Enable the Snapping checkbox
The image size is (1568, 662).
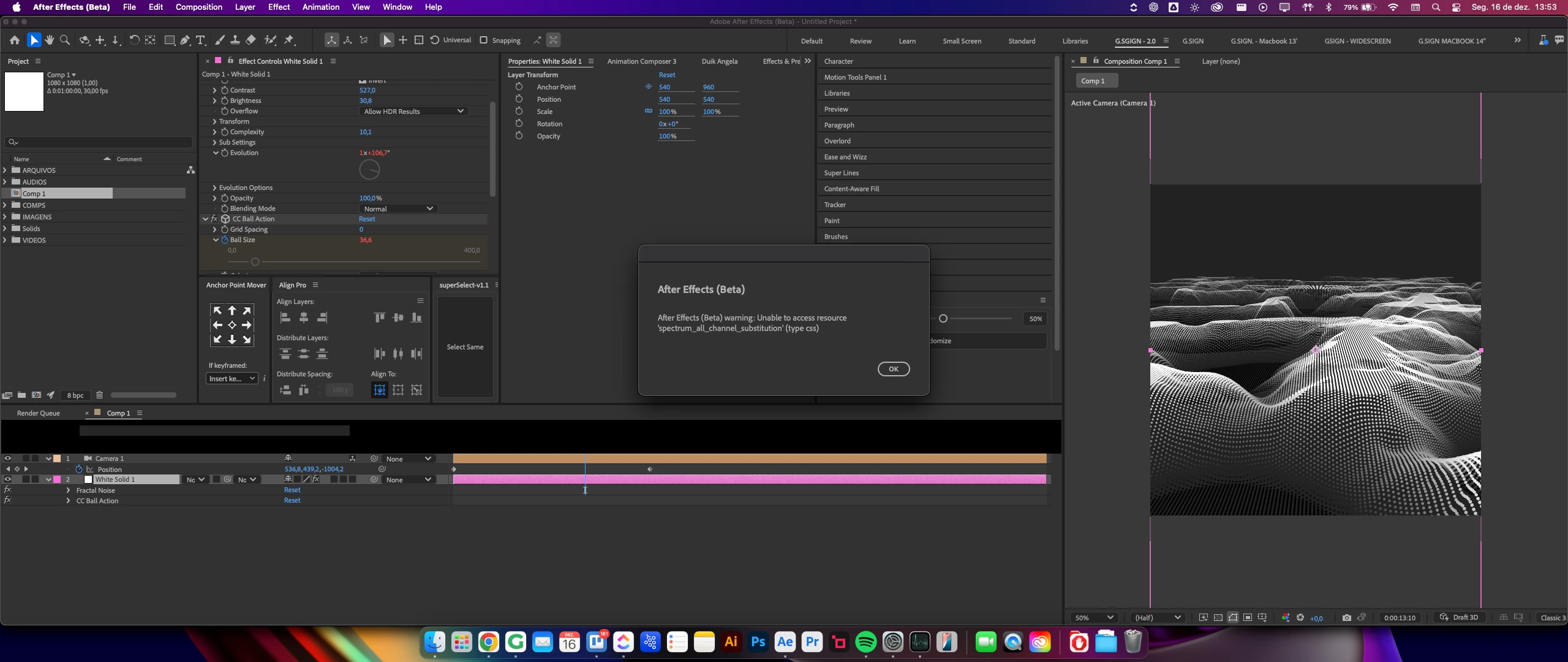(x=483, y=40)
